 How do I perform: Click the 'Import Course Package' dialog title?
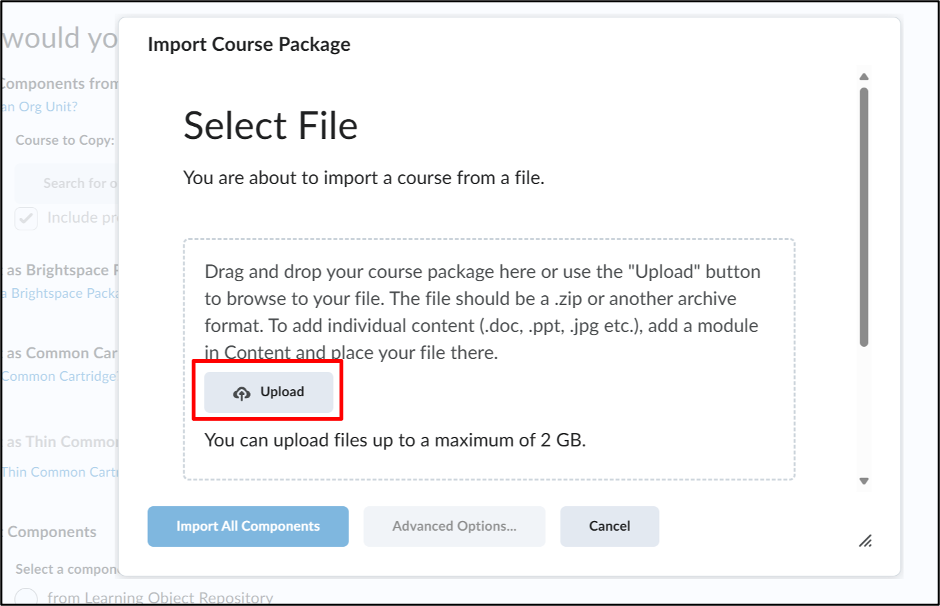[x=249, y=44]
